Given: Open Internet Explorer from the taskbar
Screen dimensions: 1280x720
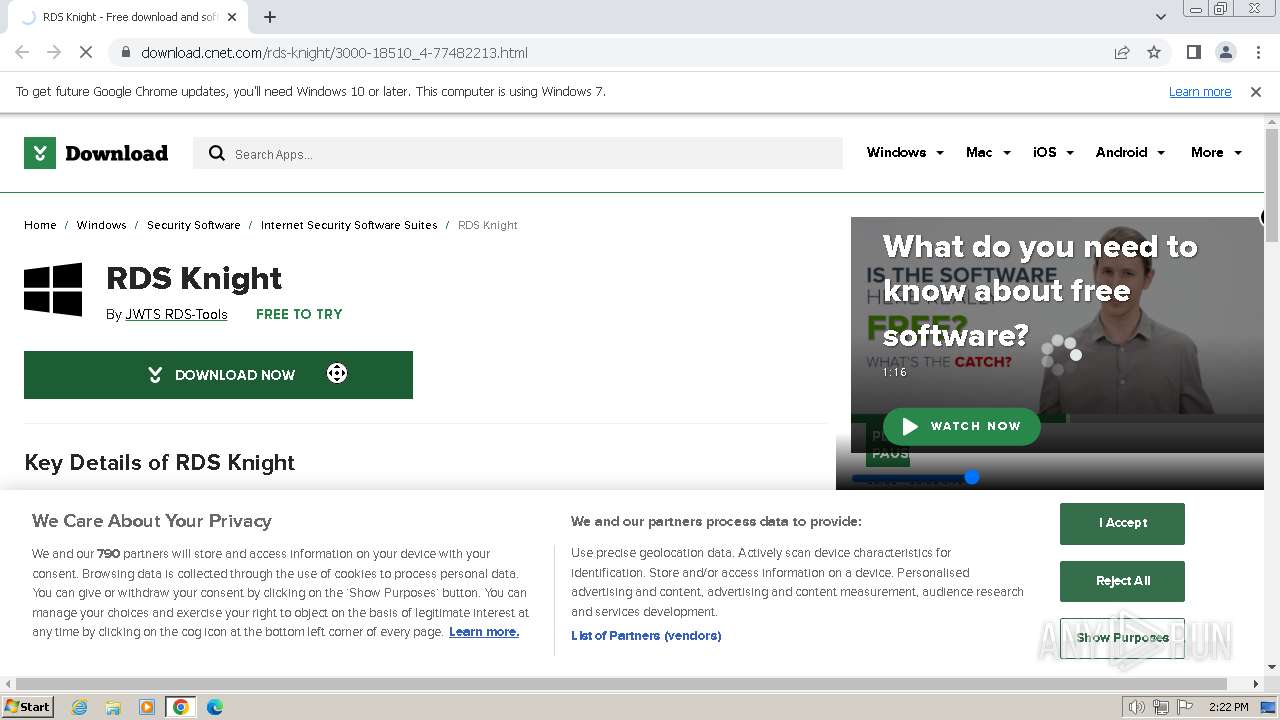Looking at the screenshot, I should (x=79, y=707).
